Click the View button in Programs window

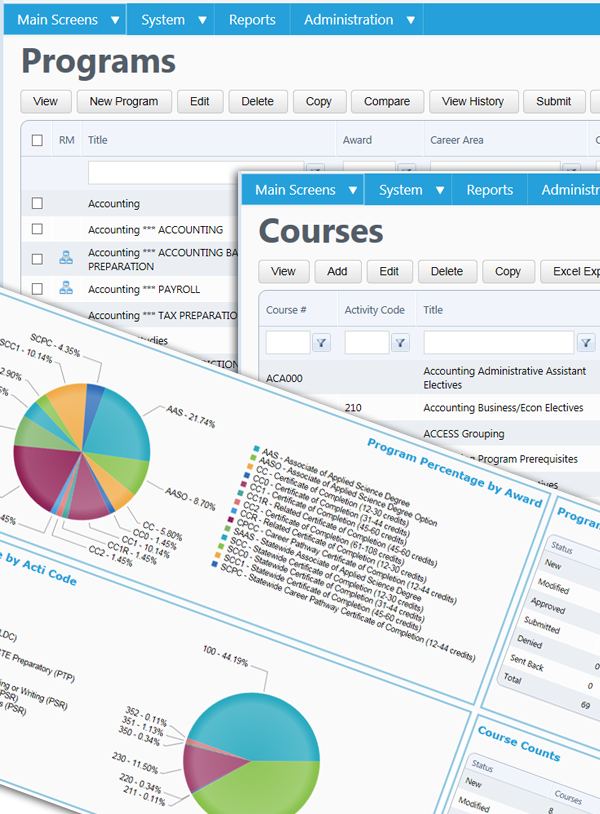[45, 101]
